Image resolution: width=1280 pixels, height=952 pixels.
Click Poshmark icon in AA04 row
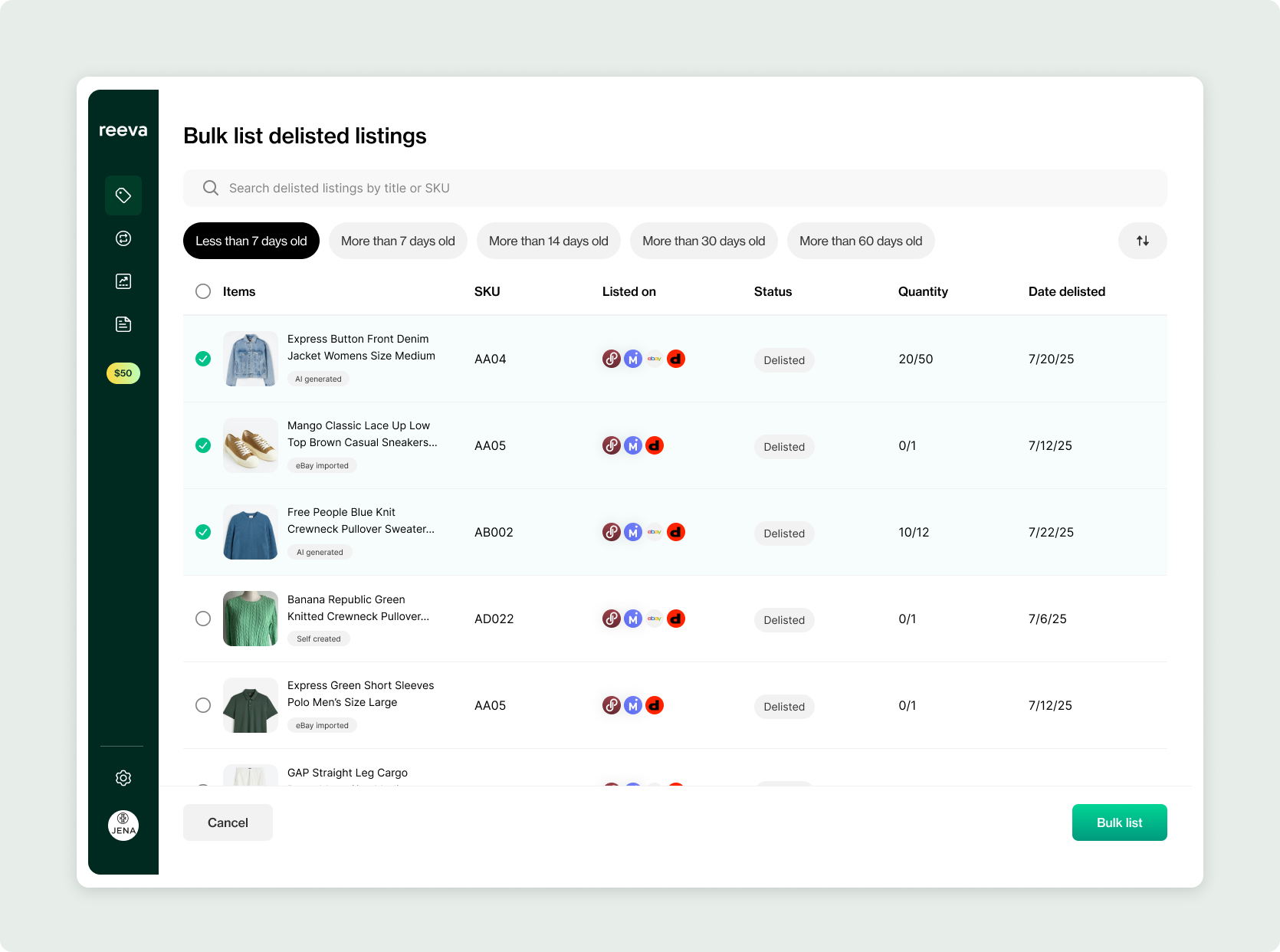click(x=612, y=359)
